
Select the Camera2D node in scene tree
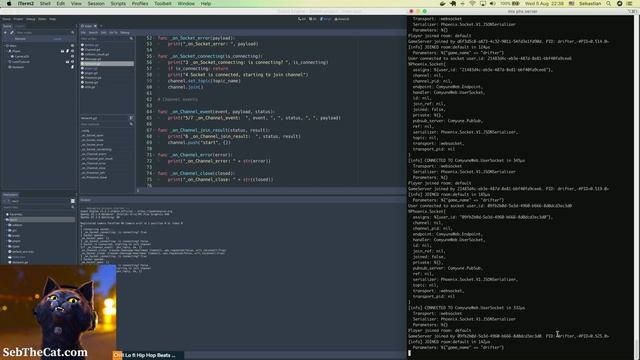(x=22, y=56)
